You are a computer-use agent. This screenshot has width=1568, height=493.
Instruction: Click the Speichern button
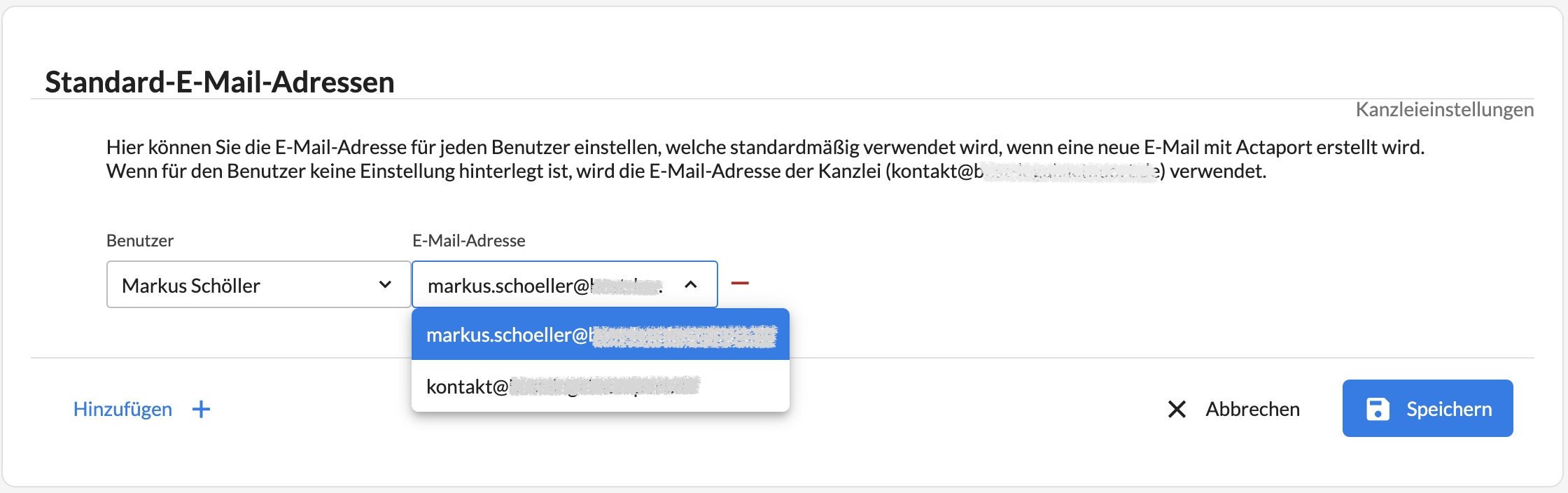(1427, 408)
